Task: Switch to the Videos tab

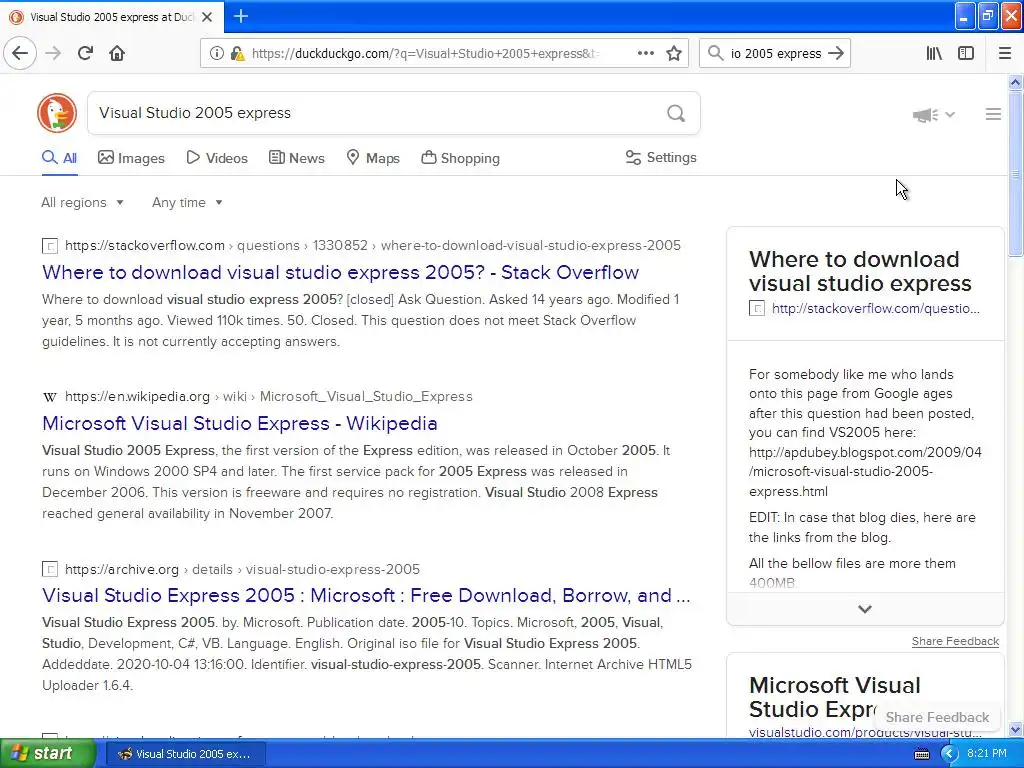Action: click(x=217, y=158)
